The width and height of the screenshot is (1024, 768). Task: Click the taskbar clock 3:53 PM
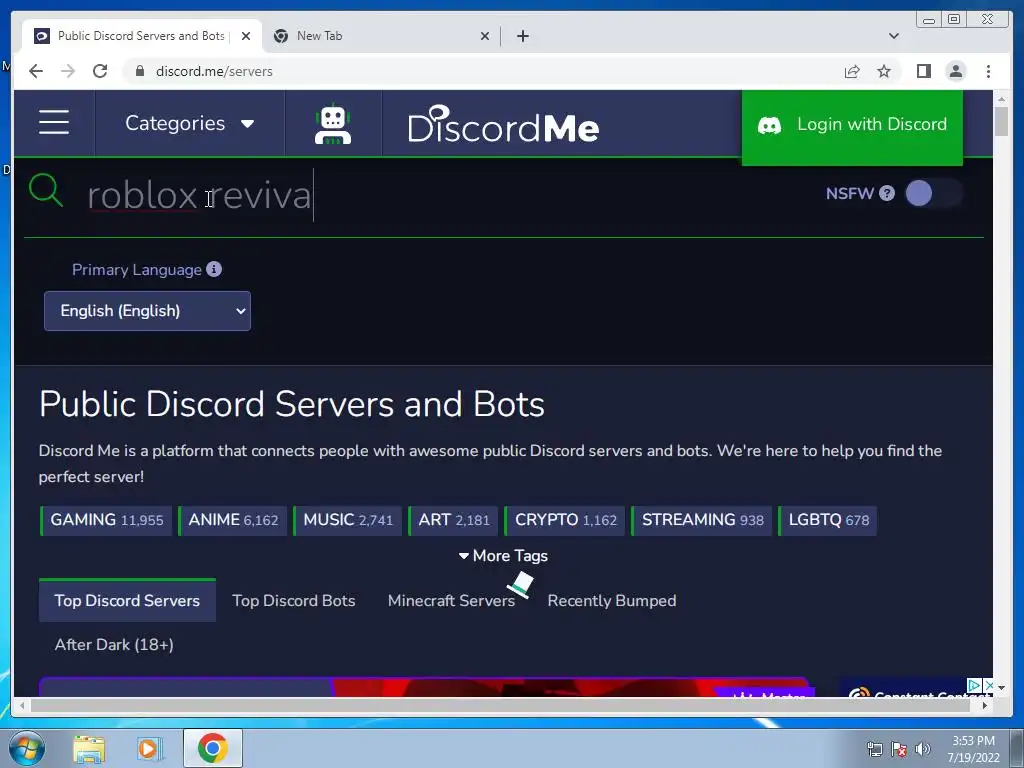[973, 748]
